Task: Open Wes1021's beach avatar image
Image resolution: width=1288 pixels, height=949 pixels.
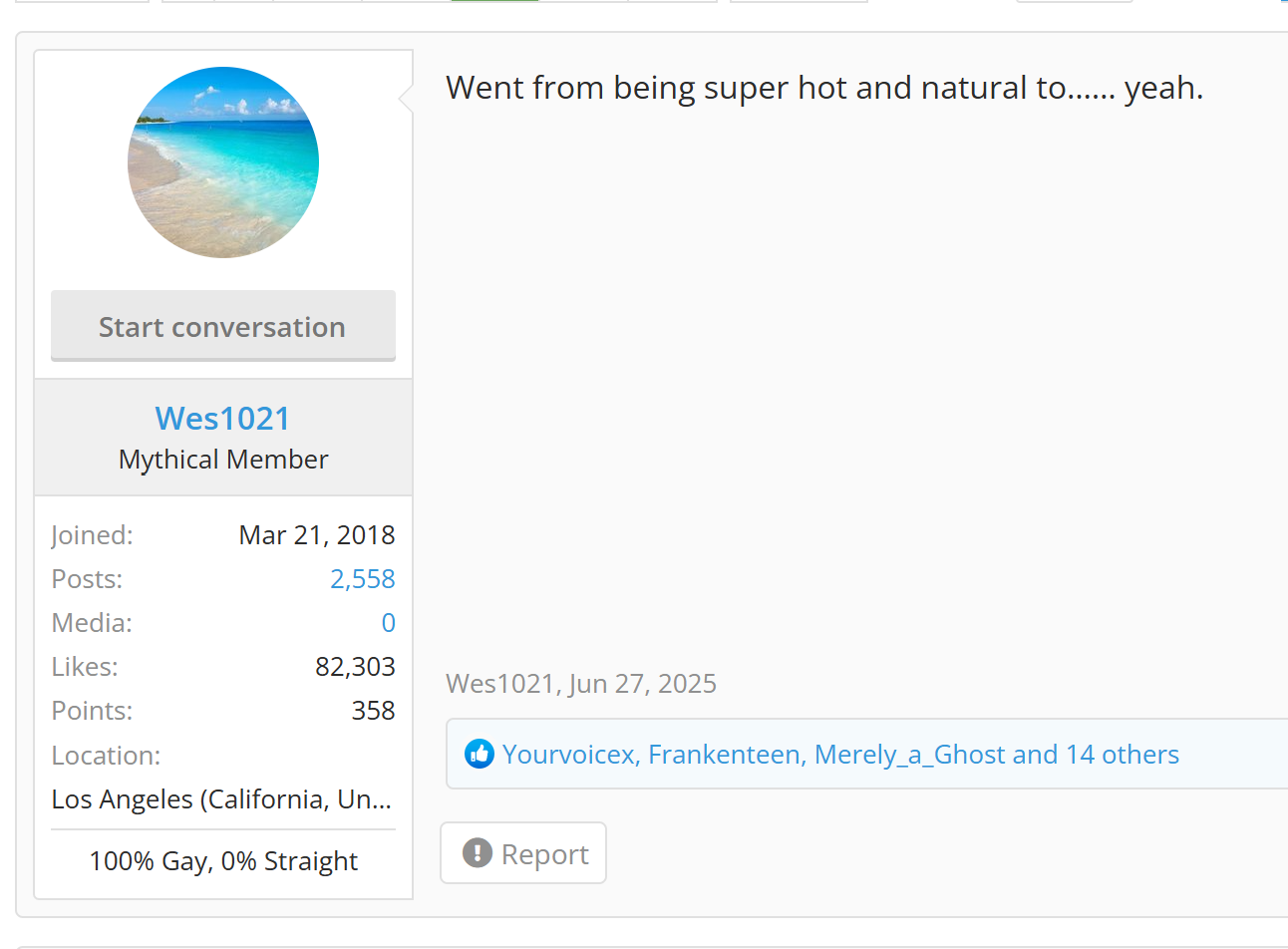Action: click(223, 162)
